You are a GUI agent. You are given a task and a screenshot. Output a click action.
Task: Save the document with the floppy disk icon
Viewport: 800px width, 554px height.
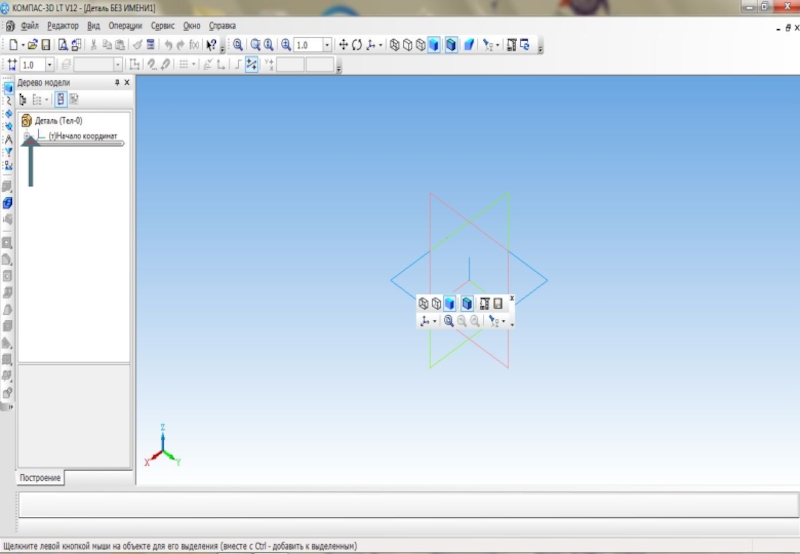pyautogui.click(x=46, y=45)
